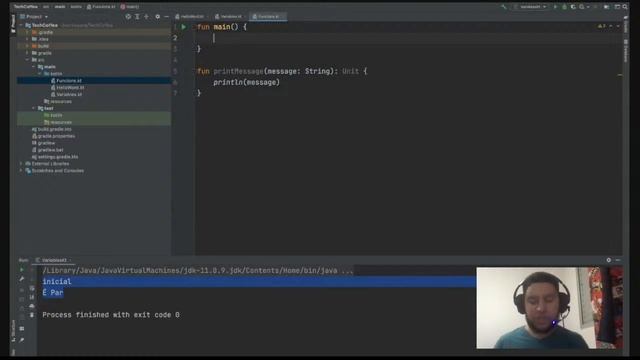Image resolution: width=640 pixels, height=360 pixels.
Task: Click the Run arrow in the top toolbar
Action: coord(555,7)
